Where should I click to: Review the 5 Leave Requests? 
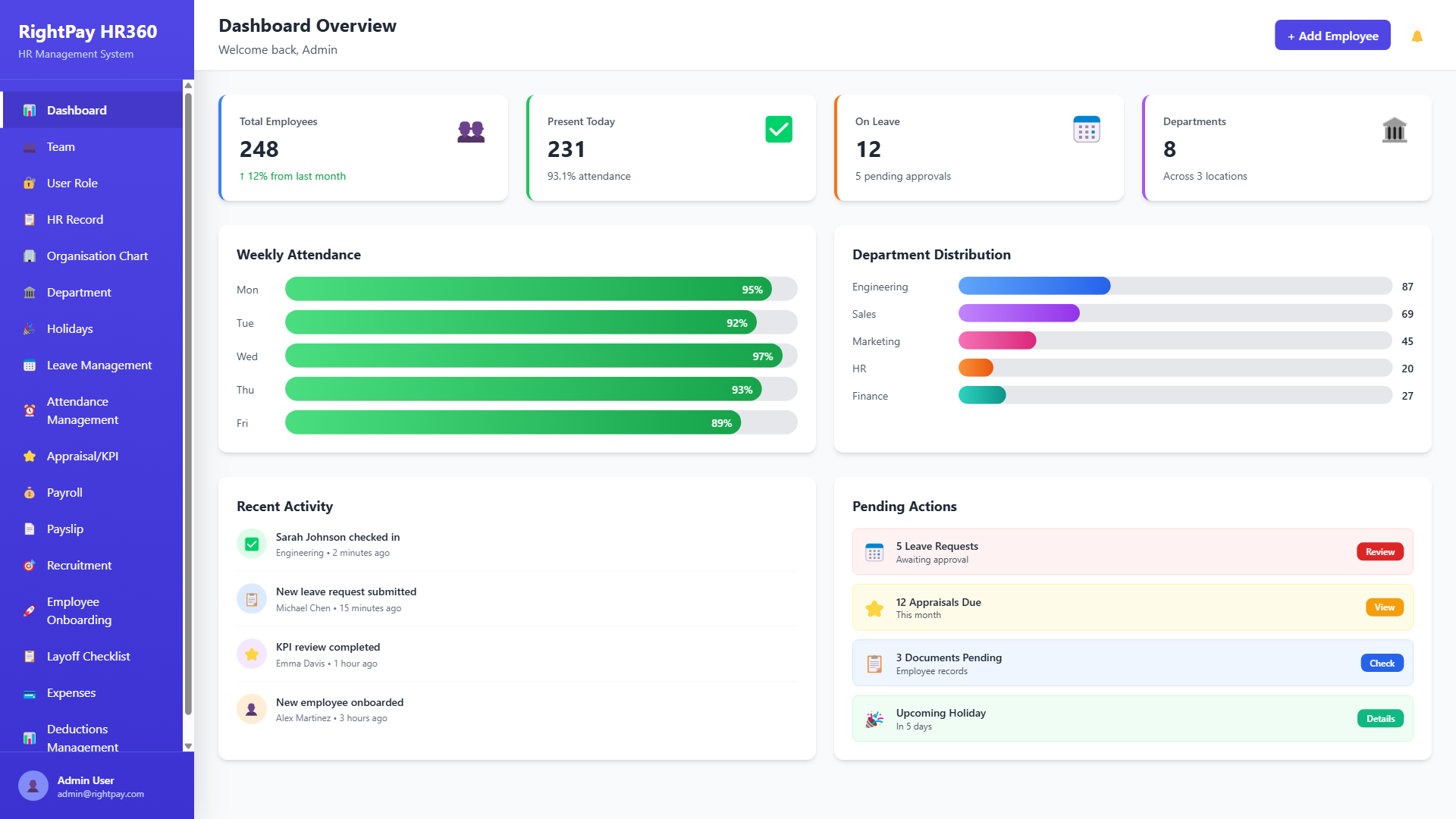[1379, 552]
